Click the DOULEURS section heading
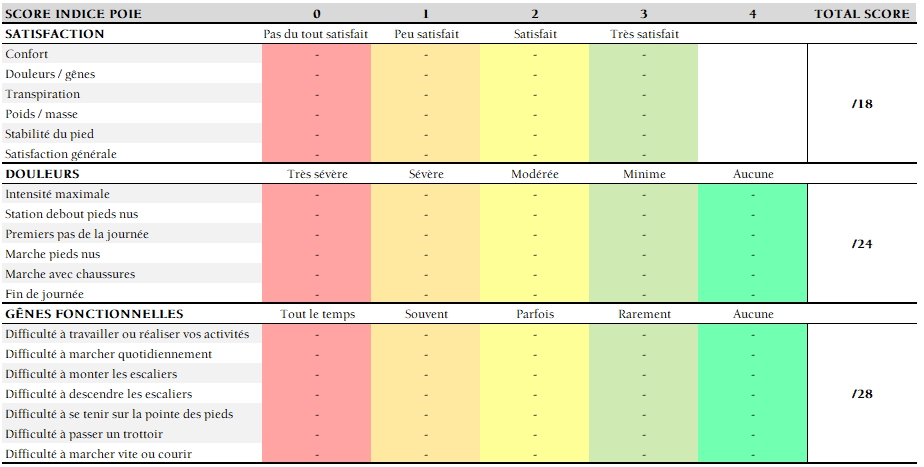 42,174
